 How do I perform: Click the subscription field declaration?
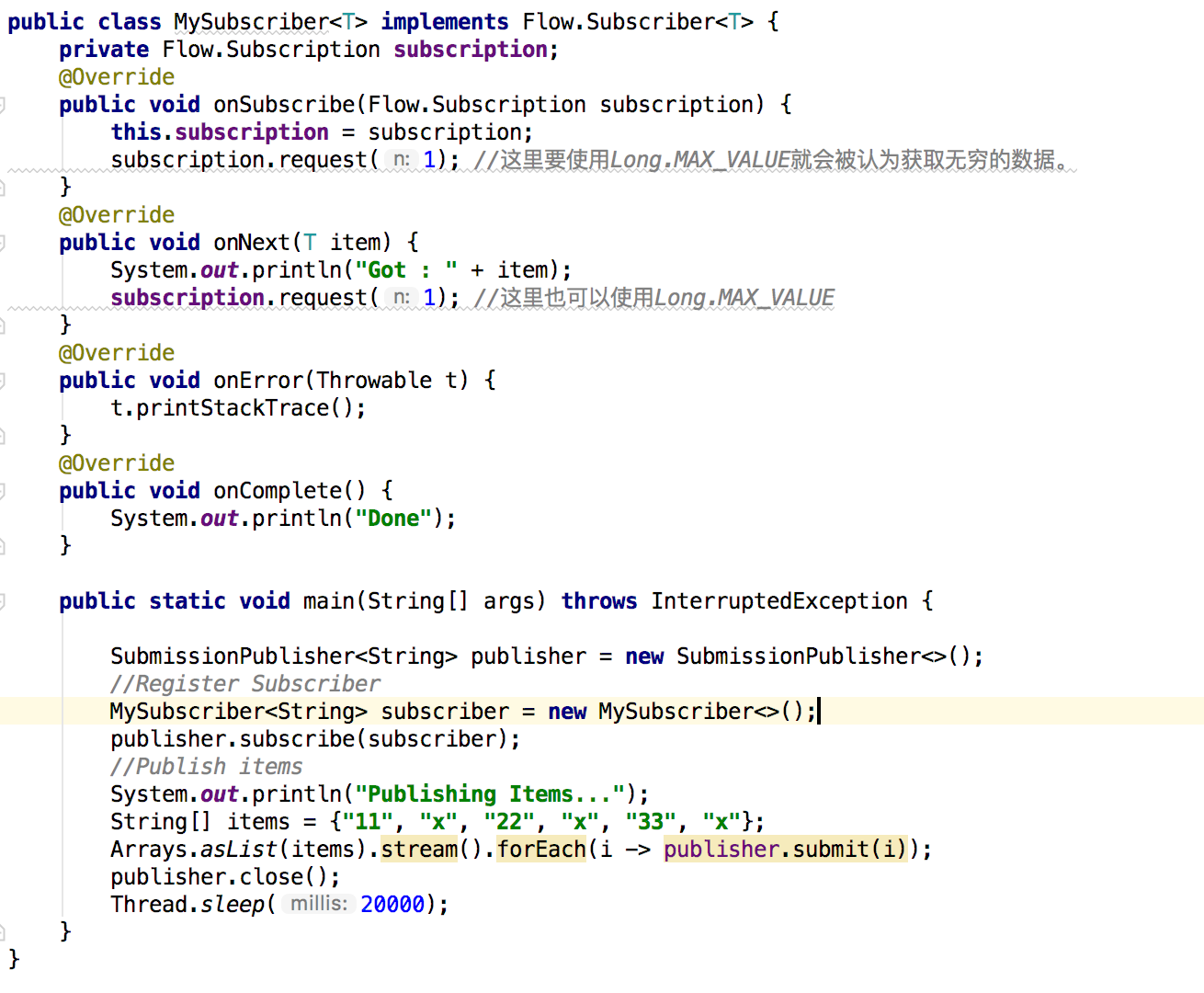coord(471,49)
